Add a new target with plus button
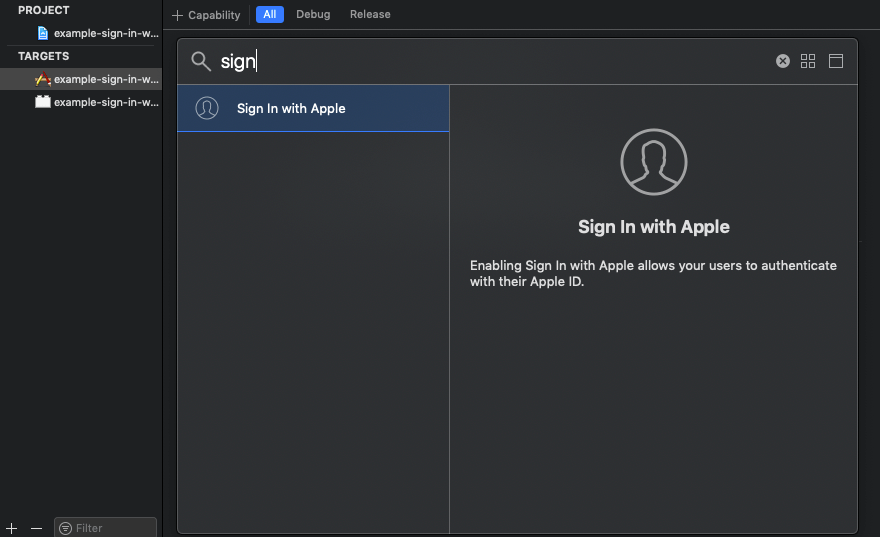 [11, 528]
